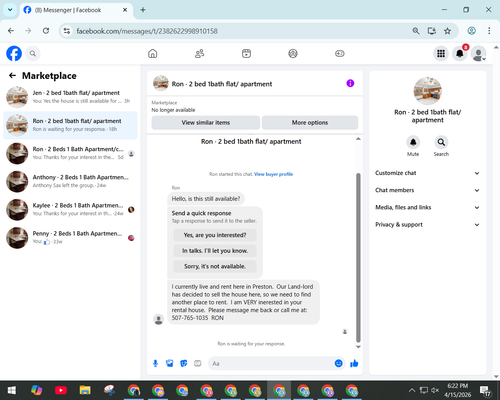
Task: Send quick reply 'Sorry, it's not available.'
Action: point(215,266)
